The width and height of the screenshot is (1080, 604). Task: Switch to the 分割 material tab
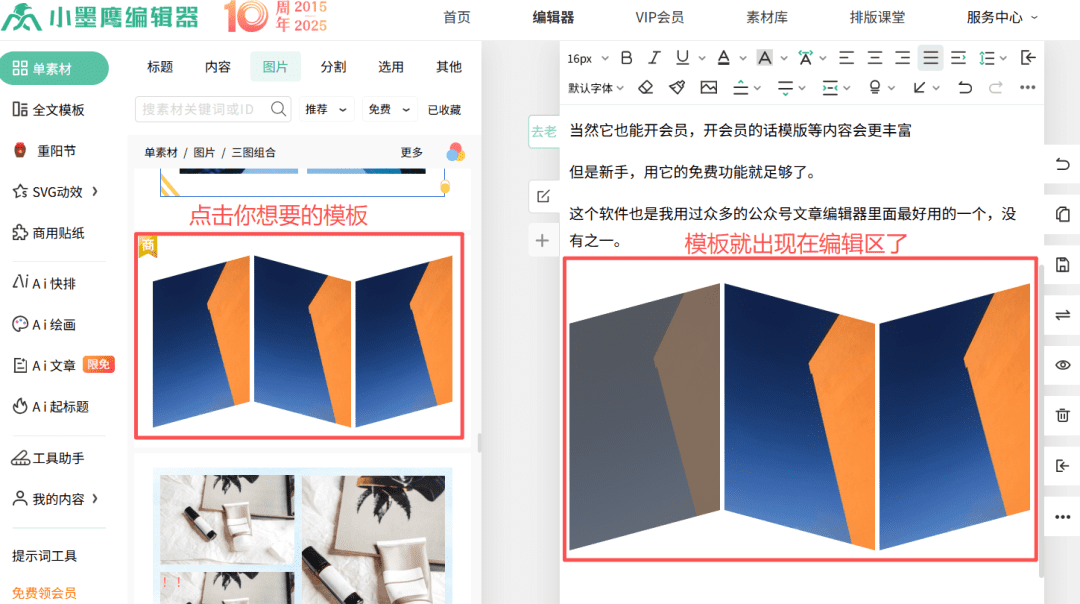pyautogui.click(x=333, y=67)
